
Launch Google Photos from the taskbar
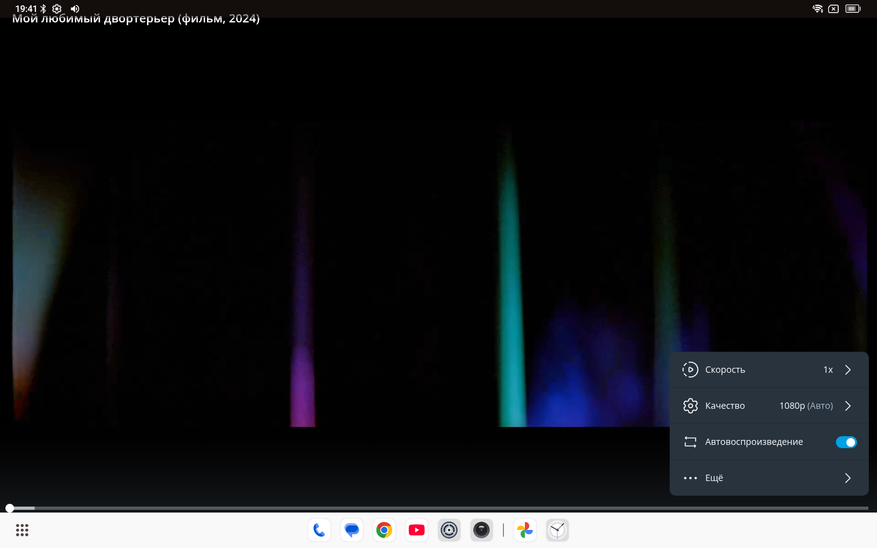coord(525,530)
